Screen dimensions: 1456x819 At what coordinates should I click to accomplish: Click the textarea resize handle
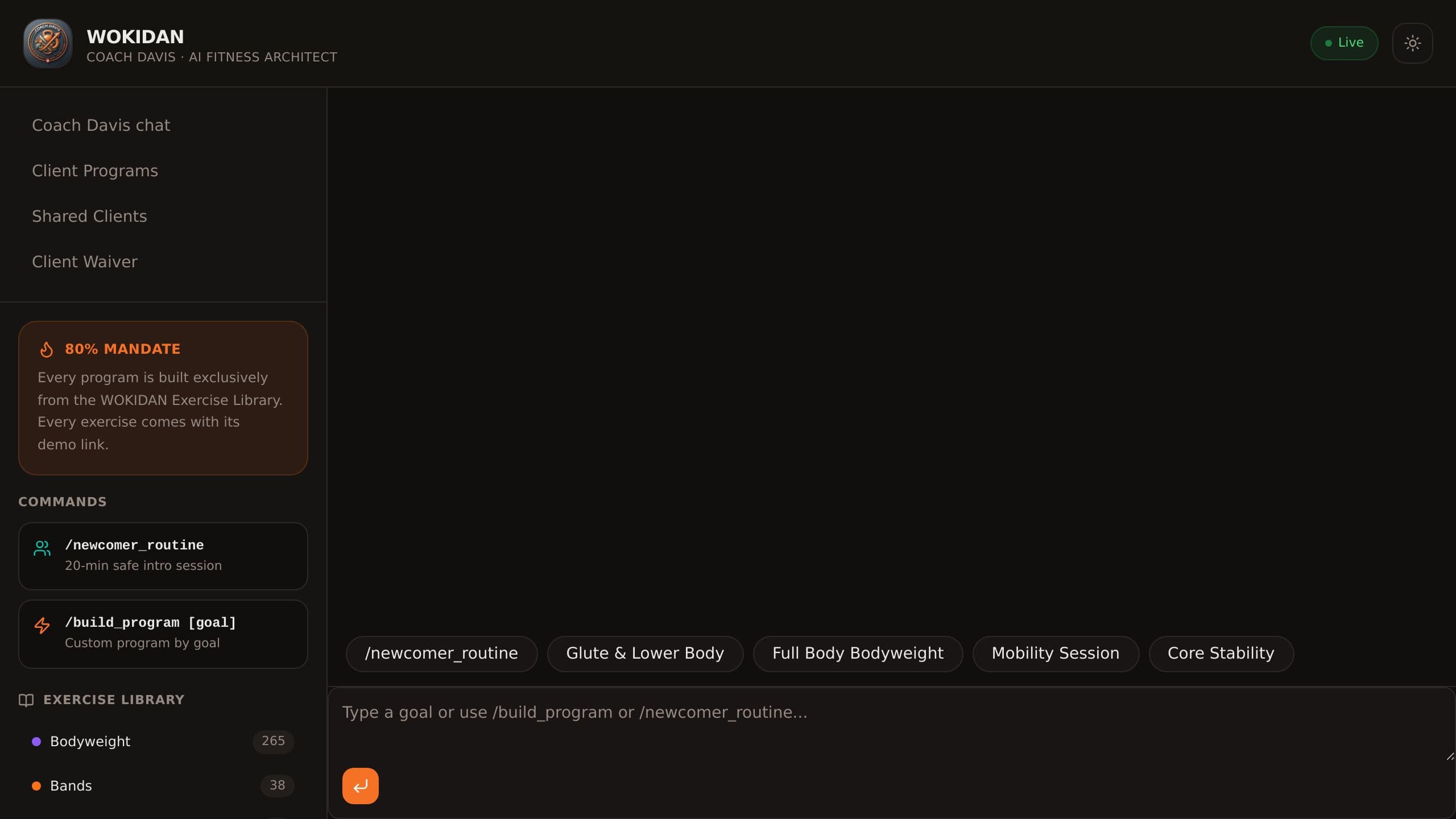click(1450, 756)
